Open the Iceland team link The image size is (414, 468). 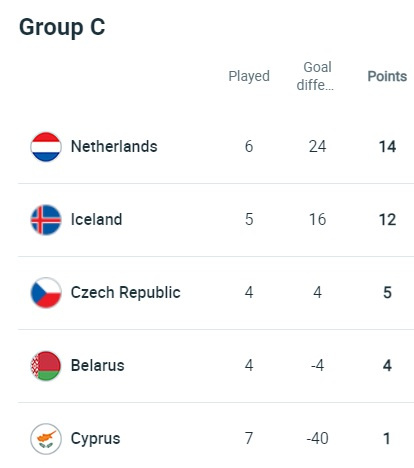[x=96, y=220]
